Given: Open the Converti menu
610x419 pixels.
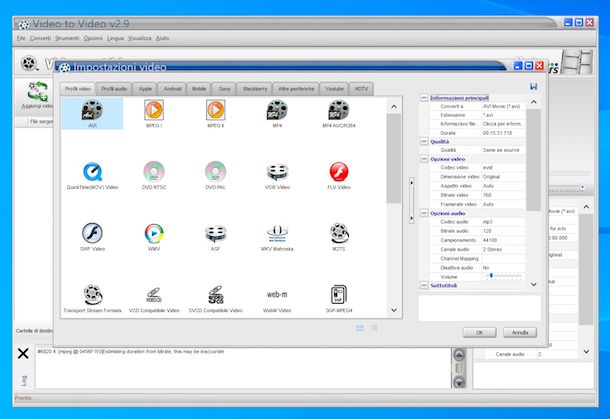Looking at the screenshot, I should pos(40,38).
